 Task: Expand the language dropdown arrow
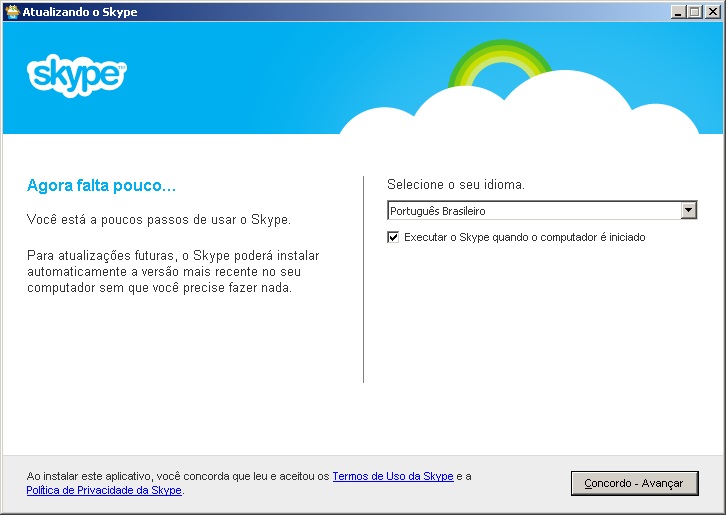[x=688, y=211]
